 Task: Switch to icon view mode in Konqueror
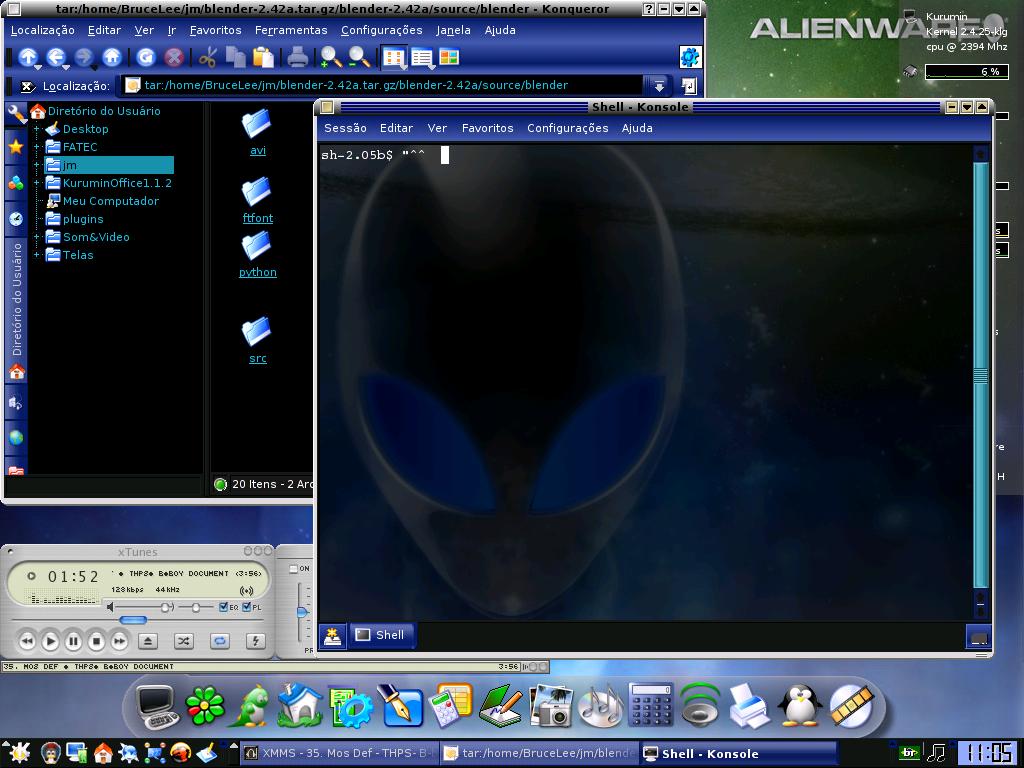(394, 58)
